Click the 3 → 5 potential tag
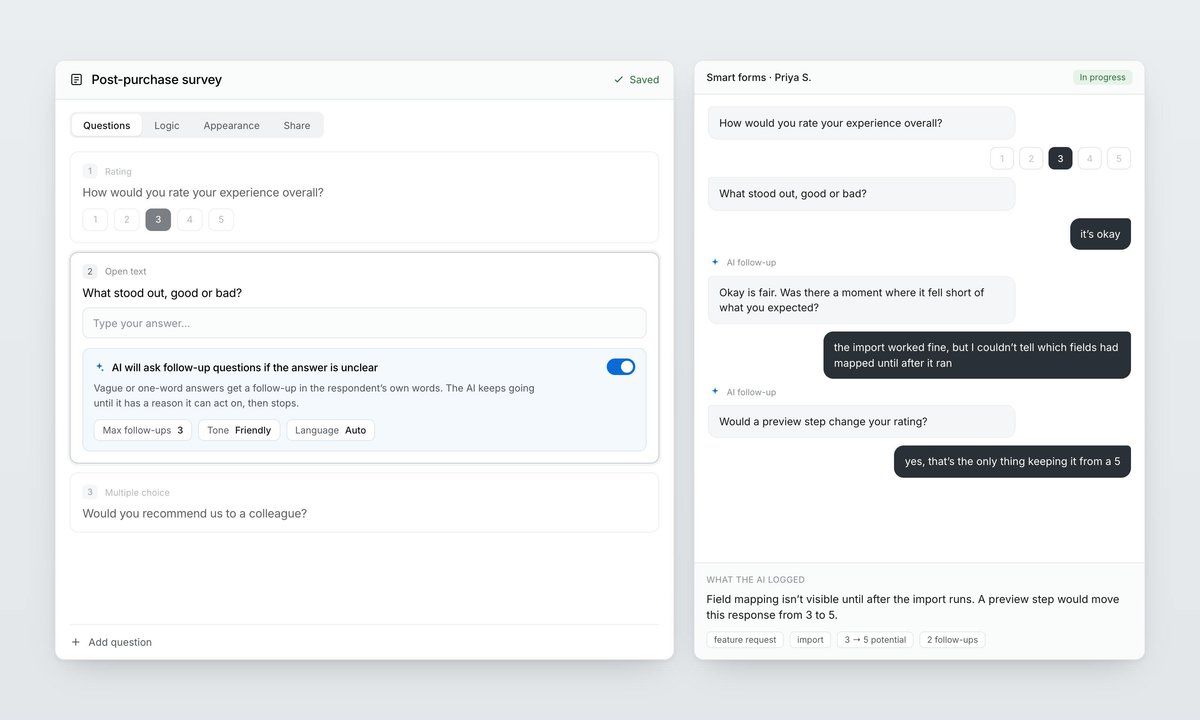Image resolution: width=1200 pixels, height=720 pixels. click(x=875, y=640)
